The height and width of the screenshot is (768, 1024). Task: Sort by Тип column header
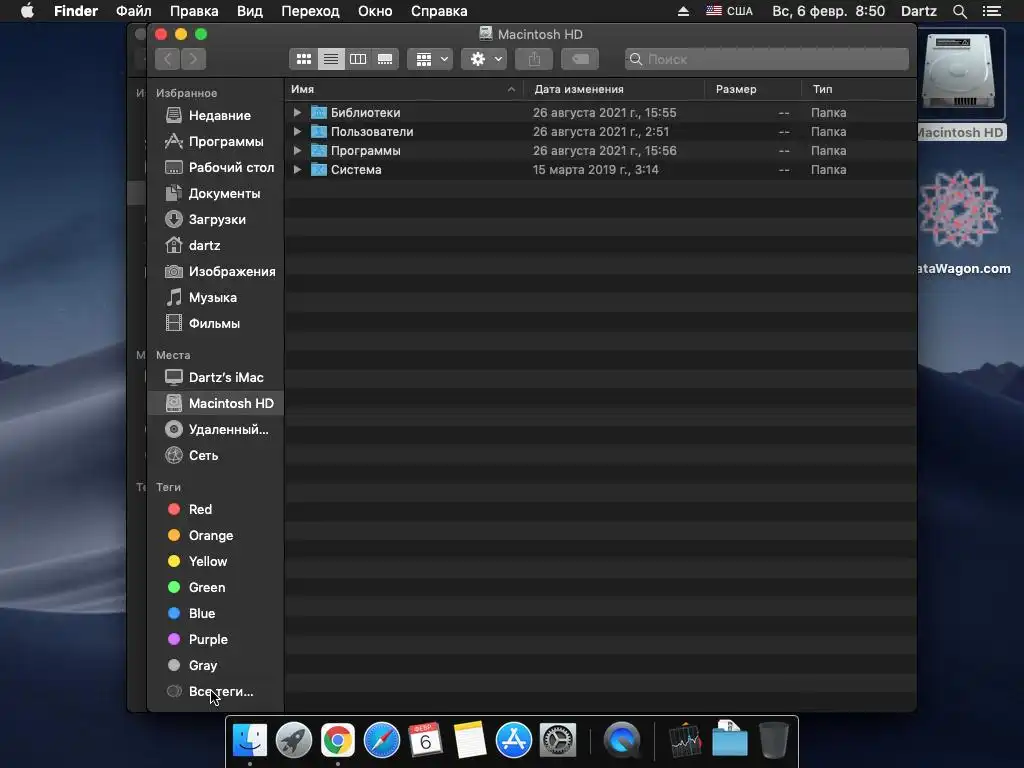click(x=859, y=89)
